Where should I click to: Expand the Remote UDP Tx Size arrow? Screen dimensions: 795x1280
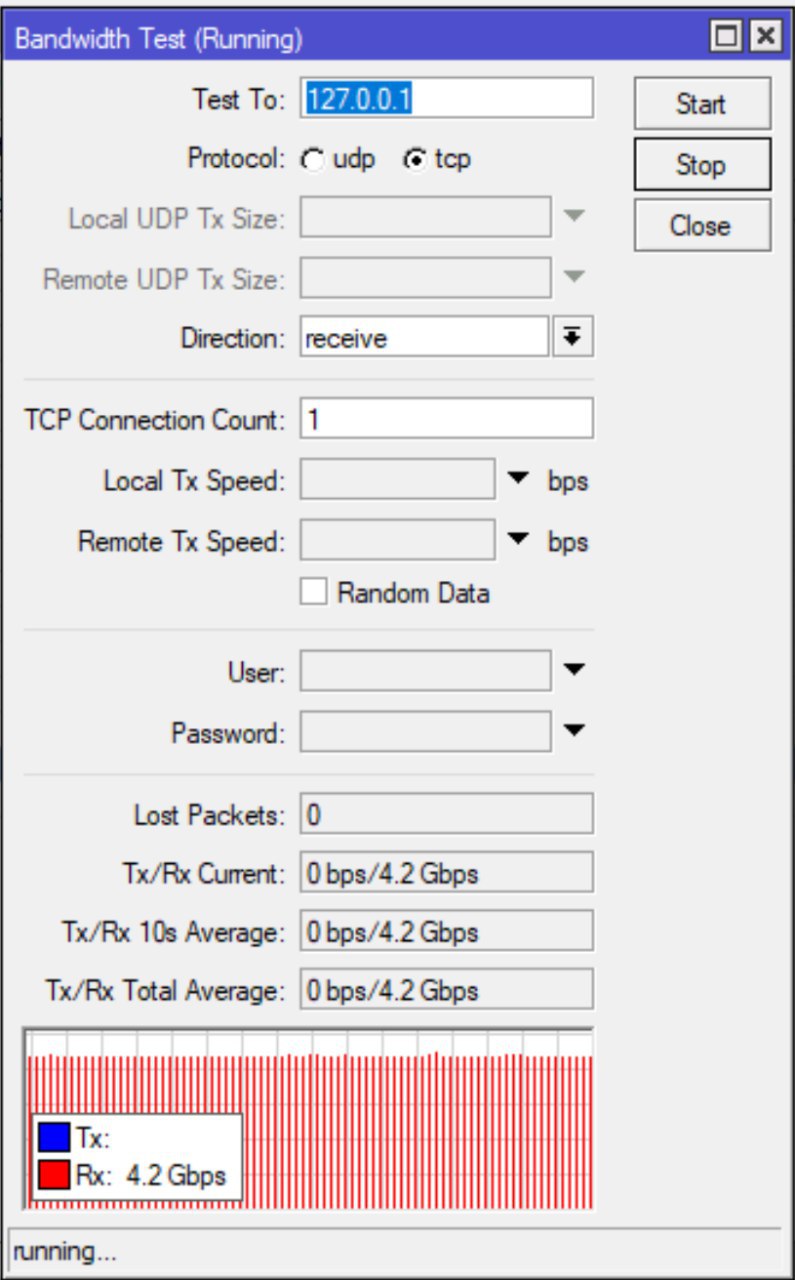573,277
